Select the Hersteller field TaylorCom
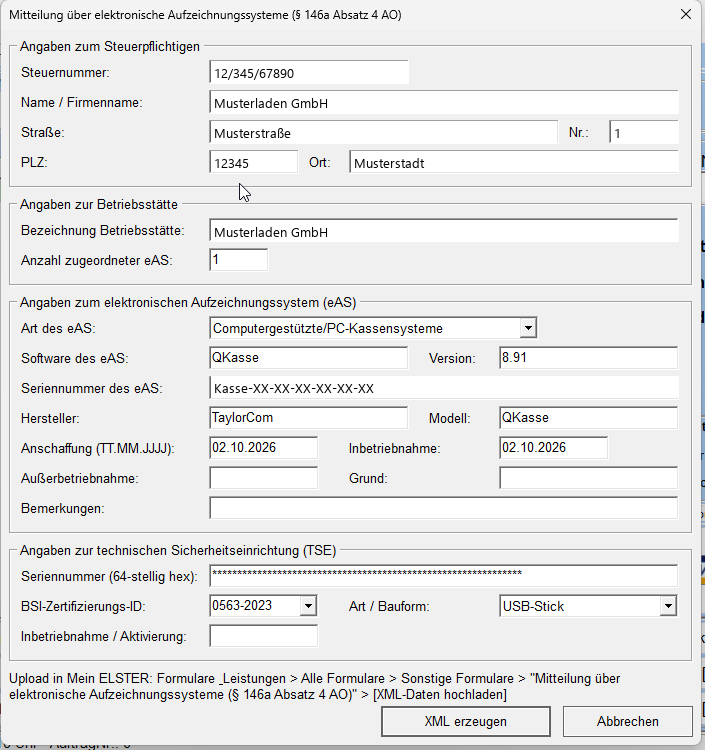This screenshot has height=750, width=705. [308, 418]
